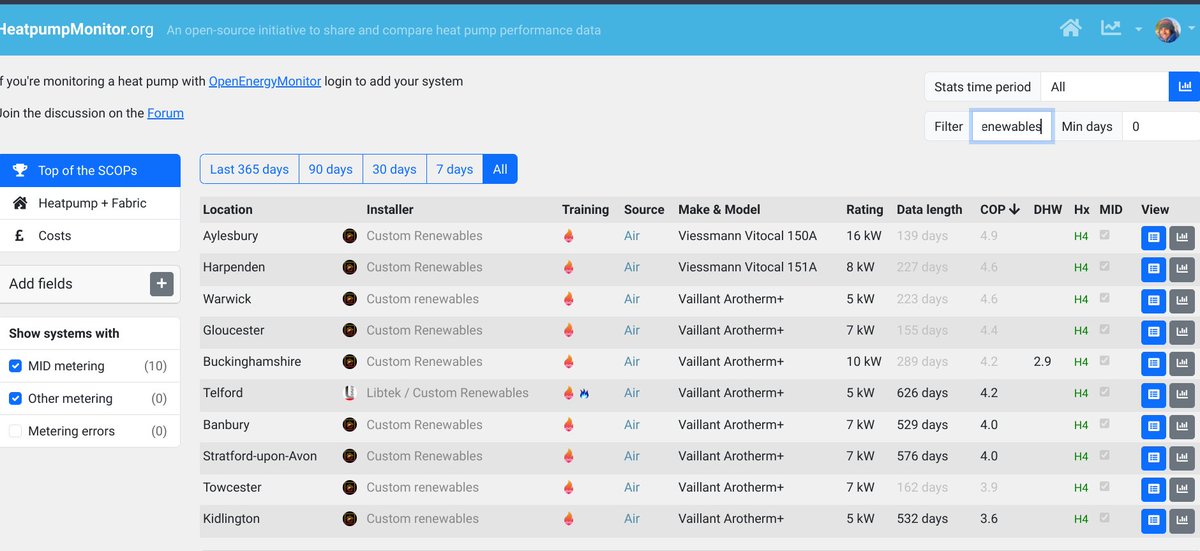Screen dimensions: 1200x551
Task: Click the Viessmann Vitocal 151A model cell
Action: pos(747,267)
